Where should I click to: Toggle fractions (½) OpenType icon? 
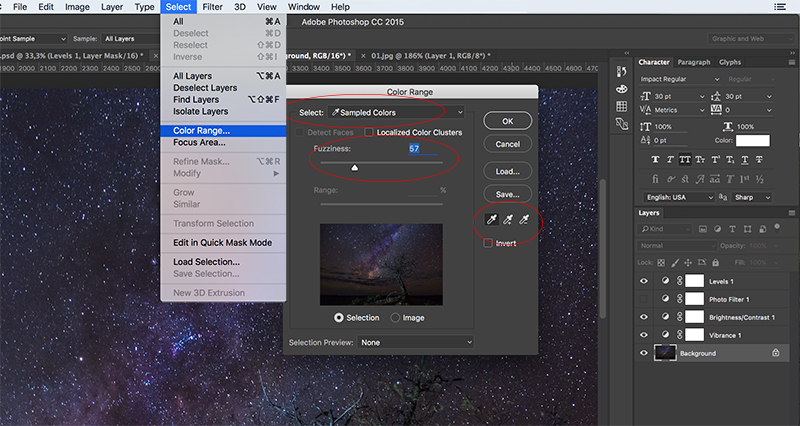[x=760, y=179]
